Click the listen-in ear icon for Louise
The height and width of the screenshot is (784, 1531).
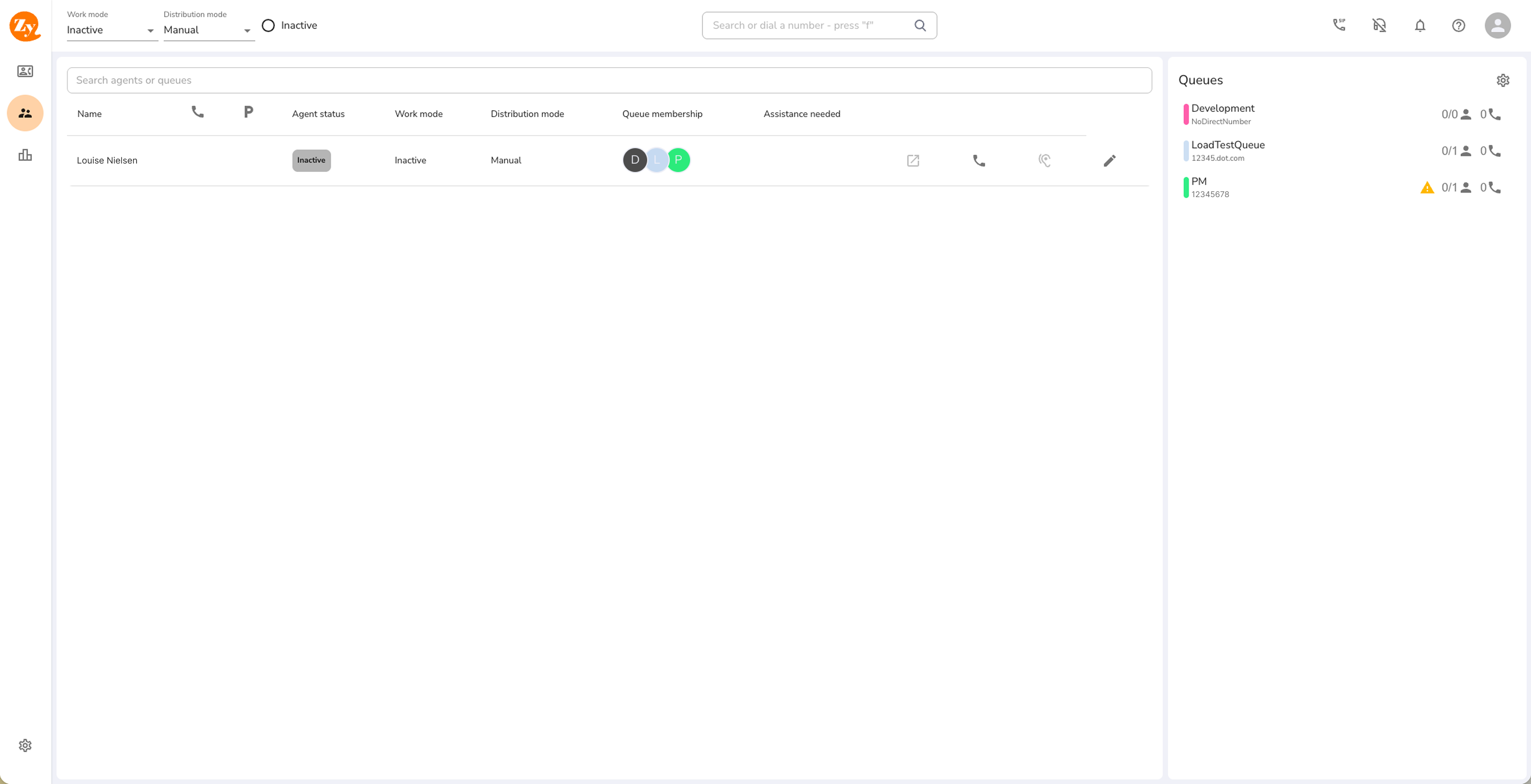click(x=1044, y=160)
